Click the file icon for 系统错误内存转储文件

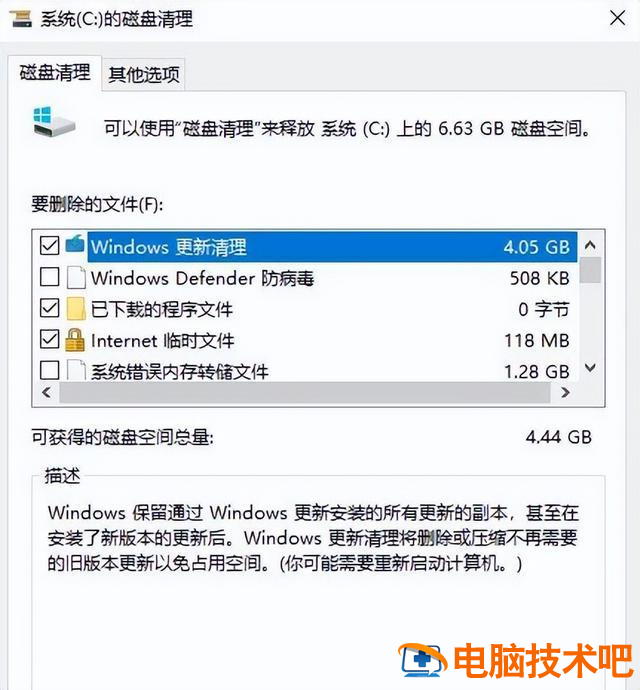[76, 370]
